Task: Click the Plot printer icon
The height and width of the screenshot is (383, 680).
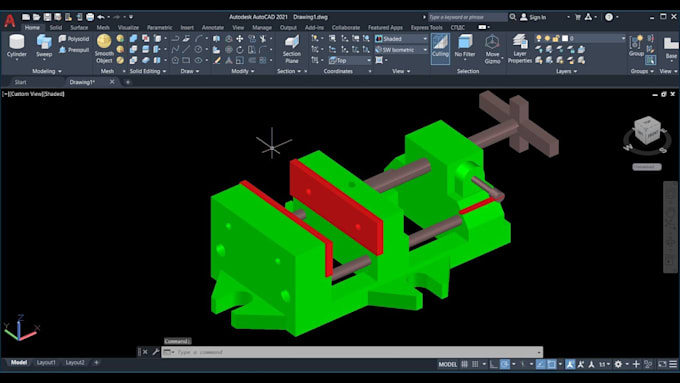Action: (90, 17)
